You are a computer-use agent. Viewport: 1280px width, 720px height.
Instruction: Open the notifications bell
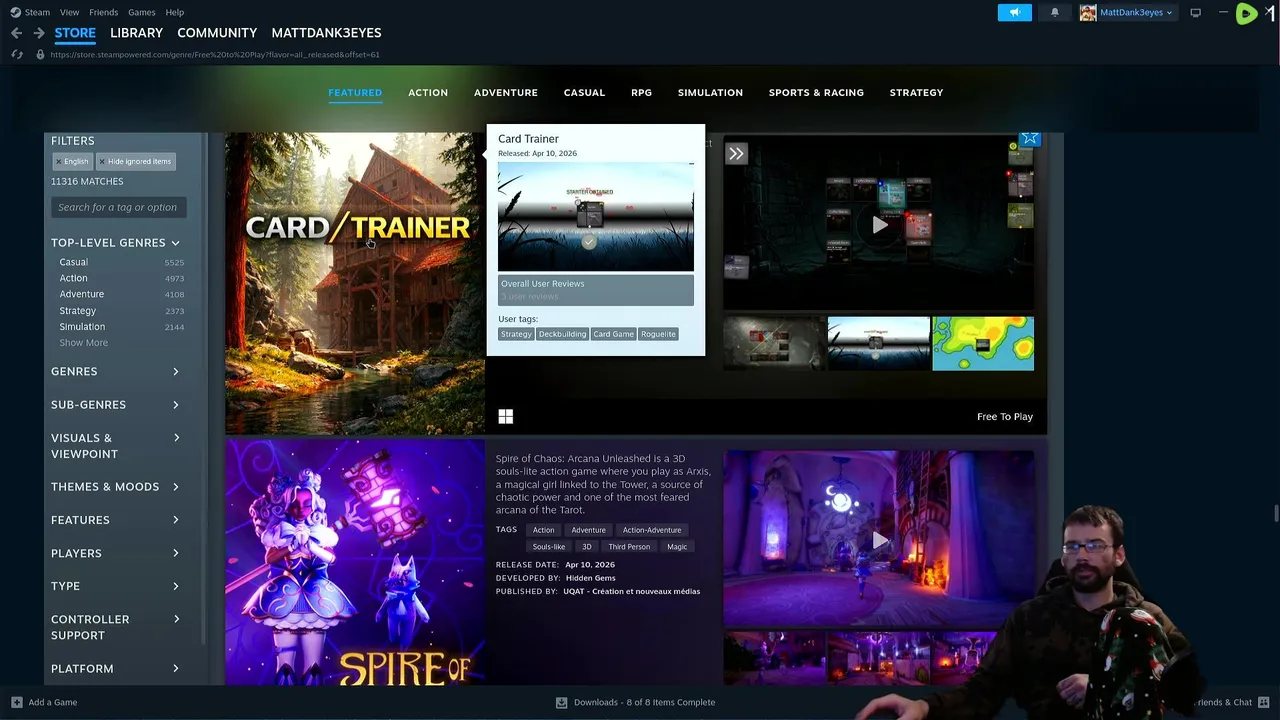(1054, 12)
